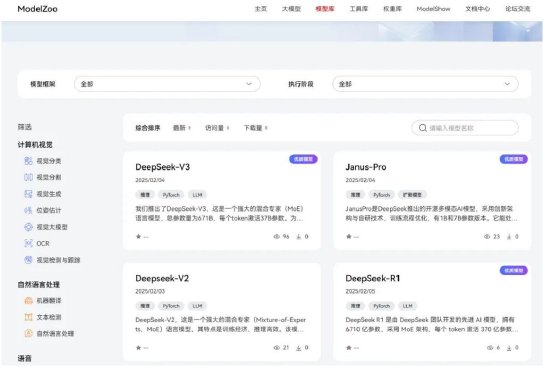Click the model name search field
Screen dimensions: 550x371
[x=465, y=128]
